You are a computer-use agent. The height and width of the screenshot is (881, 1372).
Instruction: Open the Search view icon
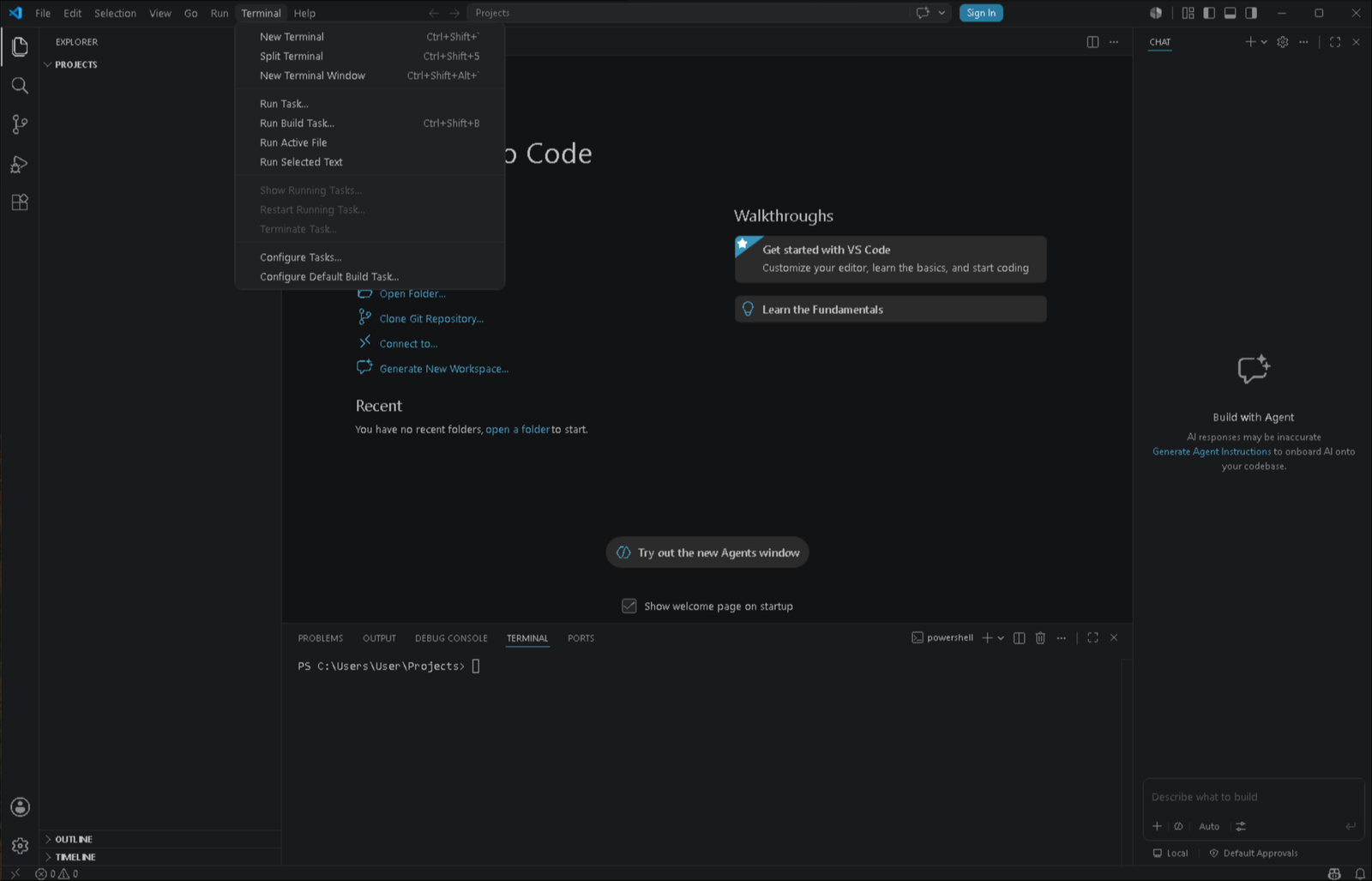coord(20,86)
